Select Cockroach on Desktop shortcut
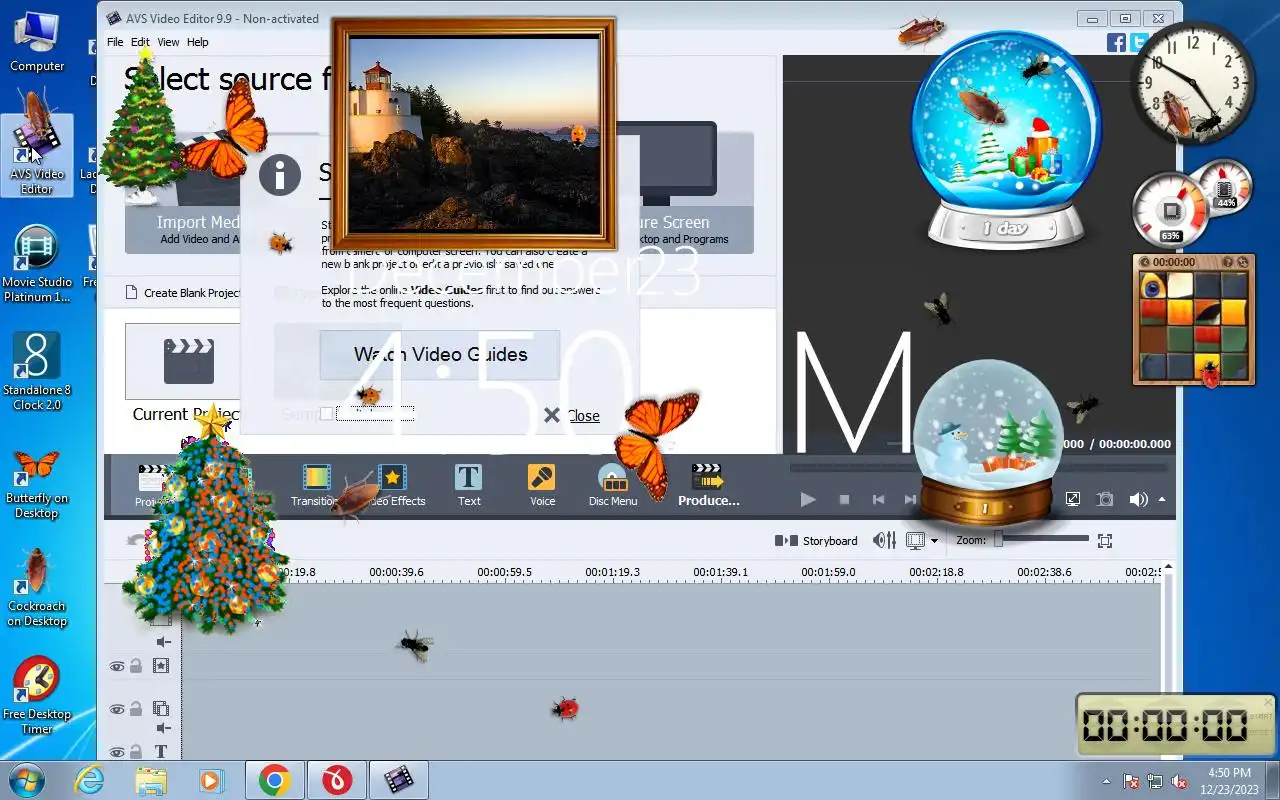1280x800 pixels. [x=37, y=589]
